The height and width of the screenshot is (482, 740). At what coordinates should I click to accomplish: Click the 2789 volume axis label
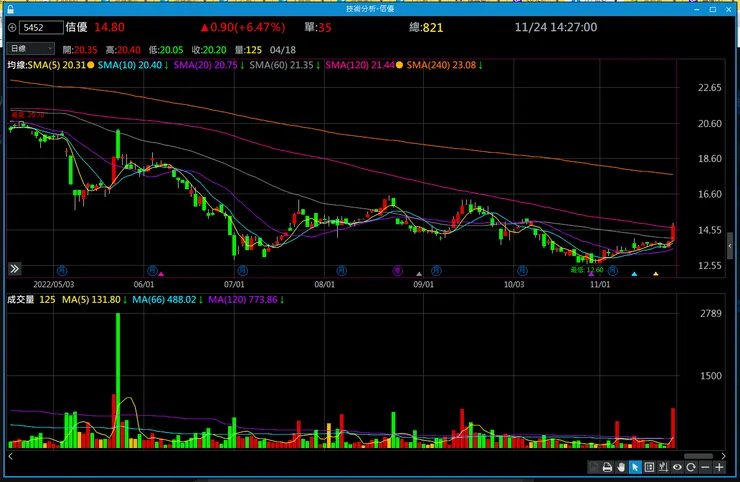(x=711, y=313)
